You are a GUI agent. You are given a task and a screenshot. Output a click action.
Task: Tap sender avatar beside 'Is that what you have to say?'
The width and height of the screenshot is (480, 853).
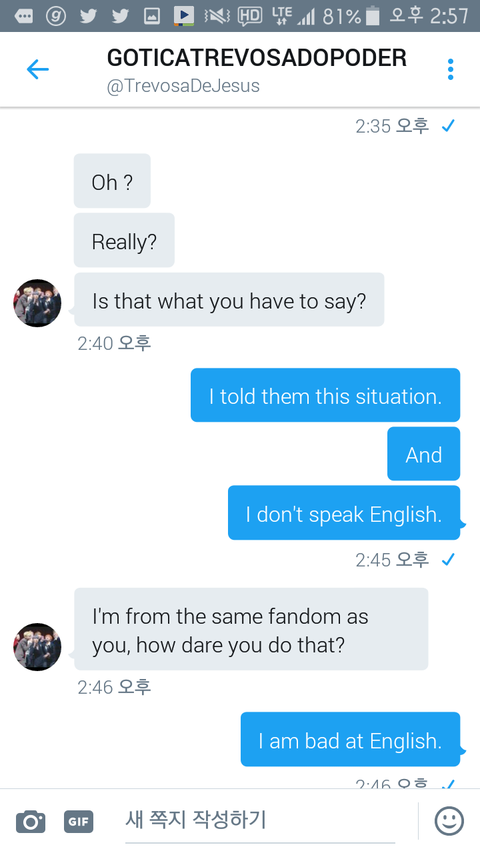(x=37, y=303)
